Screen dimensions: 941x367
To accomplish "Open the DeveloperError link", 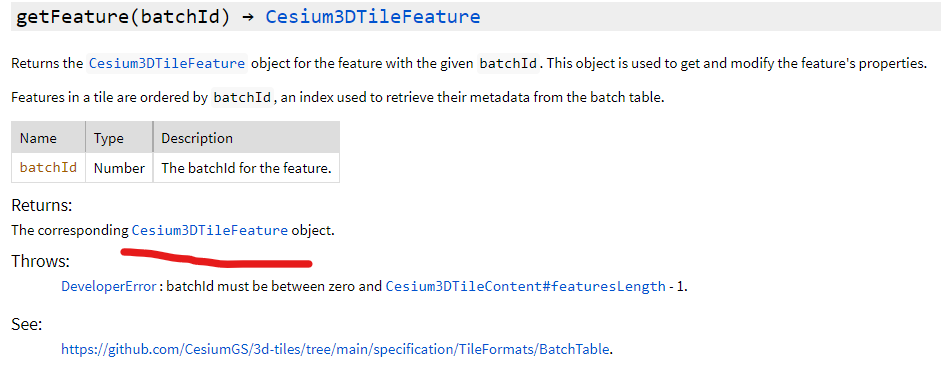I will click(109, 287).
